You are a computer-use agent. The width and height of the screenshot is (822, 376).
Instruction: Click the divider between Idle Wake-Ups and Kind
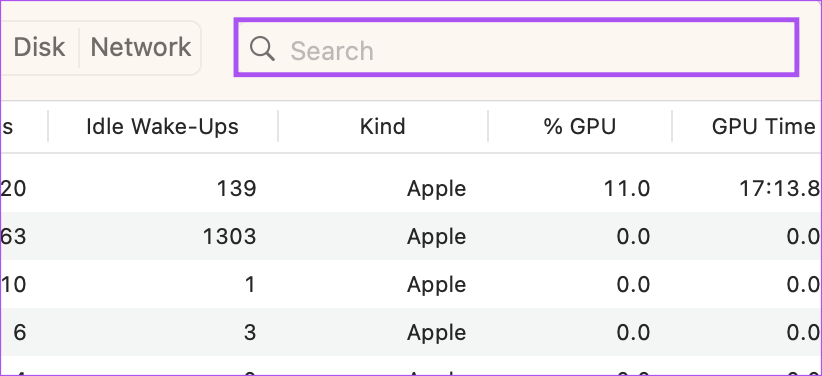278,126
